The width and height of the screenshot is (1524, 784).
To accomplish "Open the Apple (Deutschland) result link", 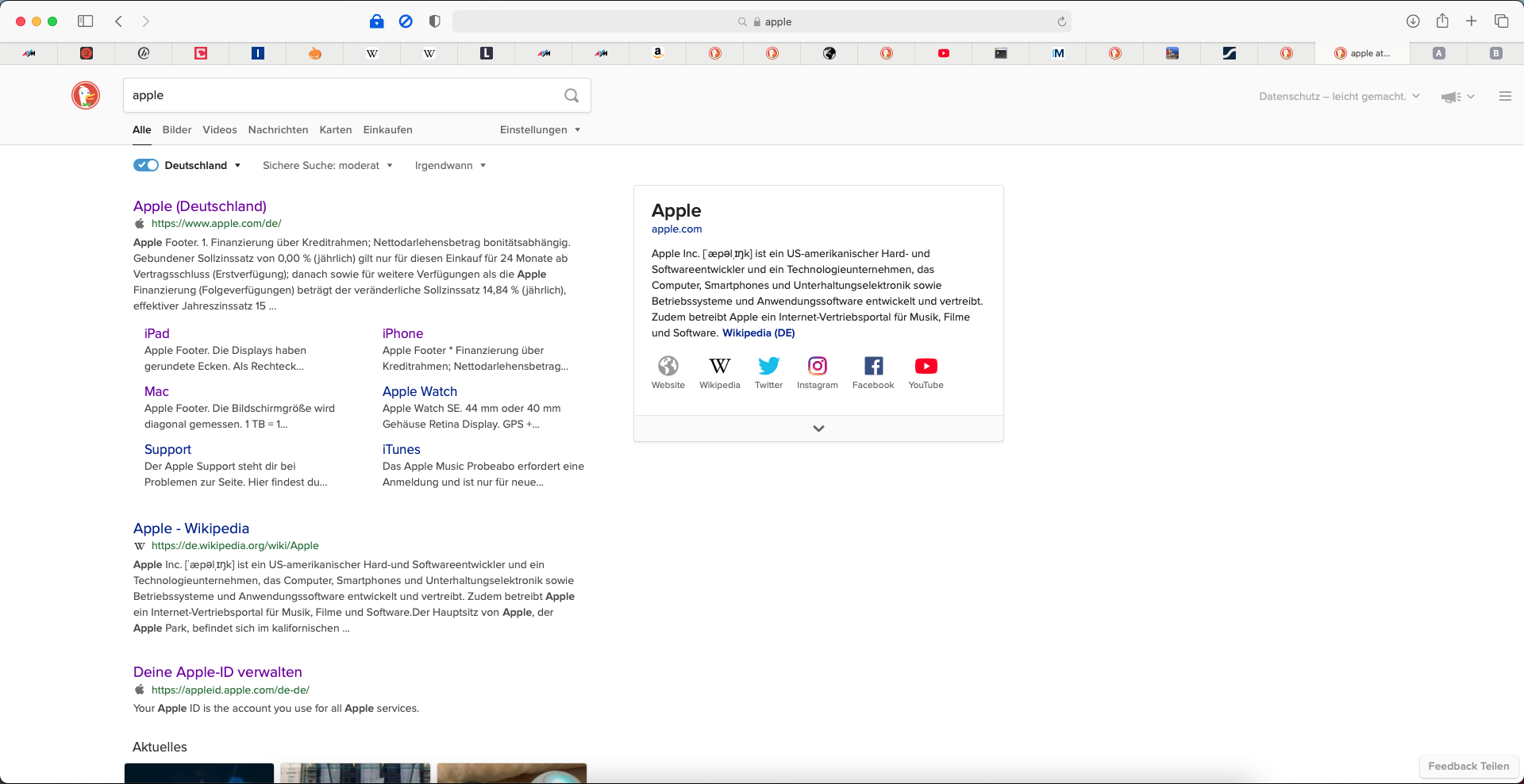I will pos(200,206).
